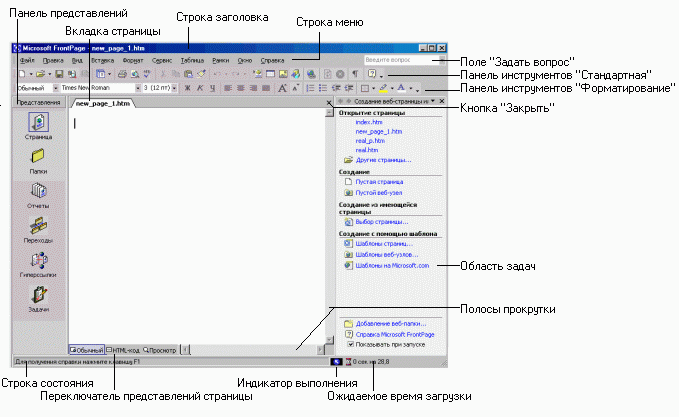
Task: Create a new page with the New icon
Action: pyautogui.click(x=22, y=74)
